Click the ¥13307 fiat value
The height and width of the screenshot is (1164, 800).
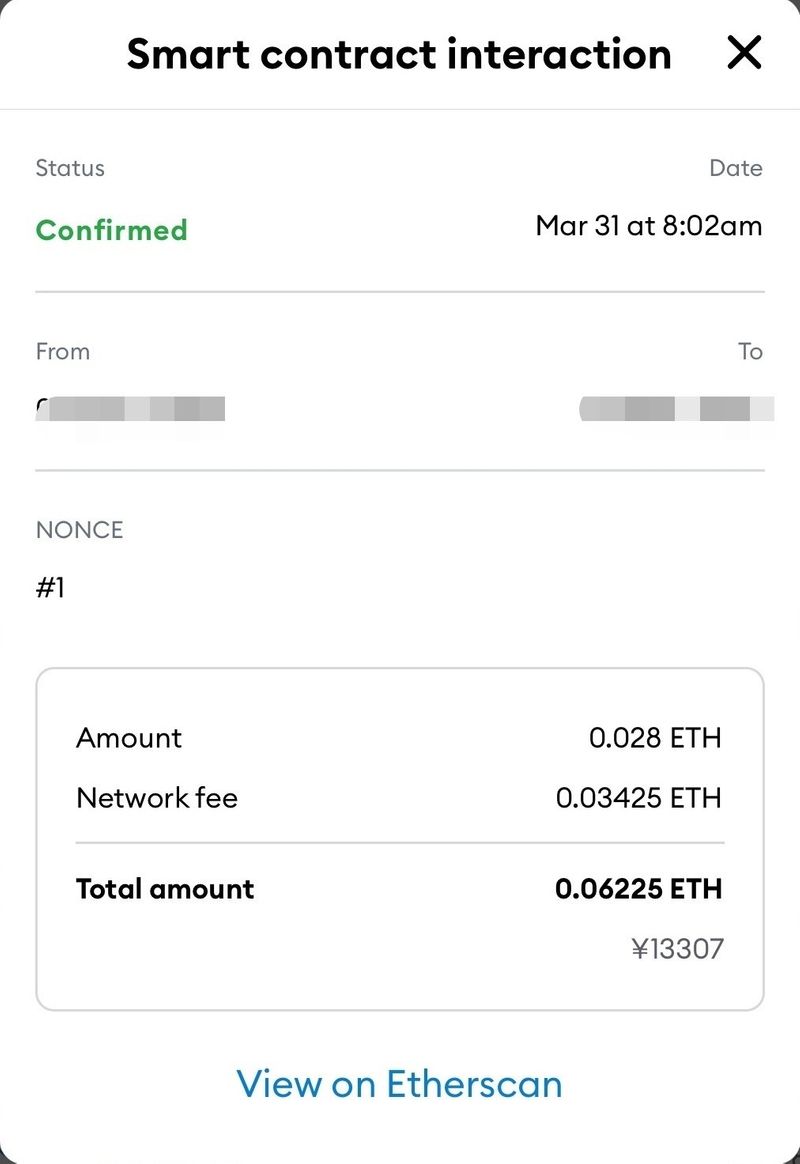point(676,948)
